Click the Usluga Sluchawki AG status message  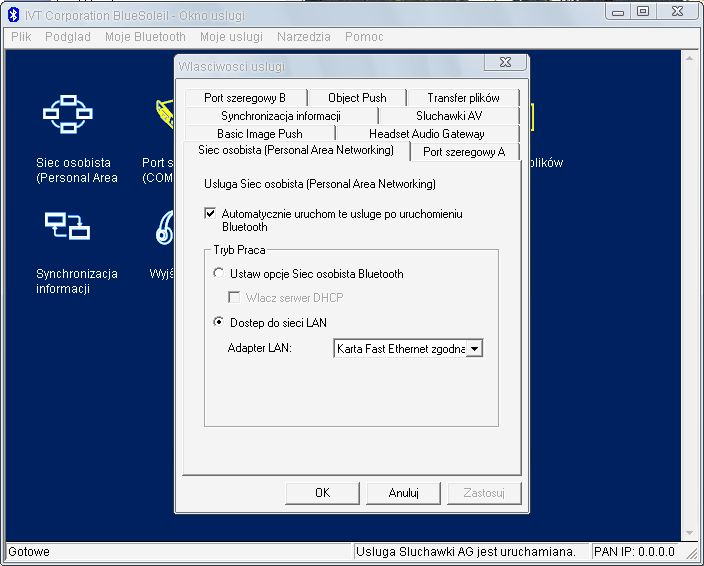[466, 552]
